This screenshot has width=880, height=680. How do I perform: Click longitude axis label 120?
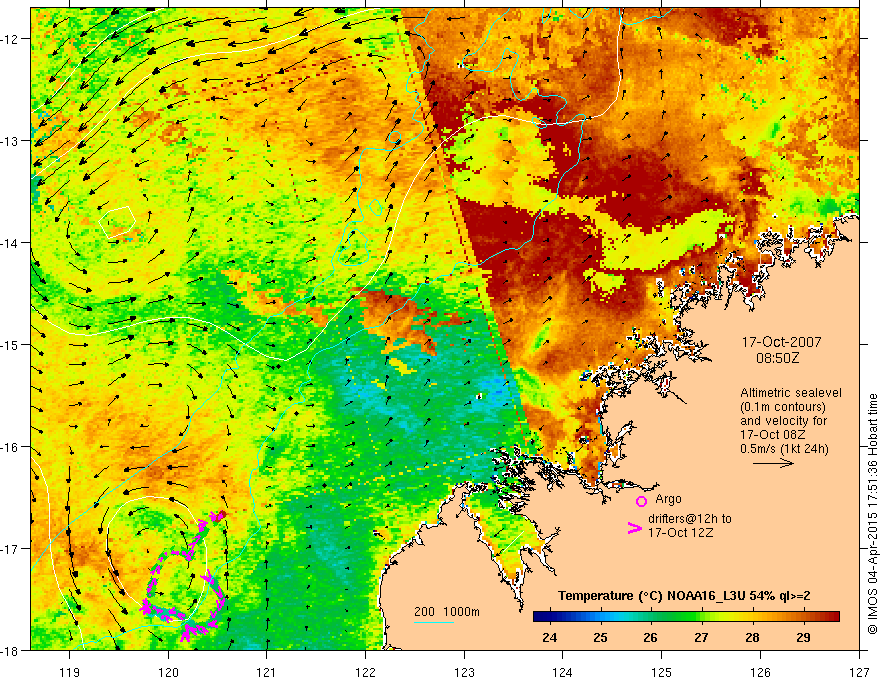click(168, 672)
